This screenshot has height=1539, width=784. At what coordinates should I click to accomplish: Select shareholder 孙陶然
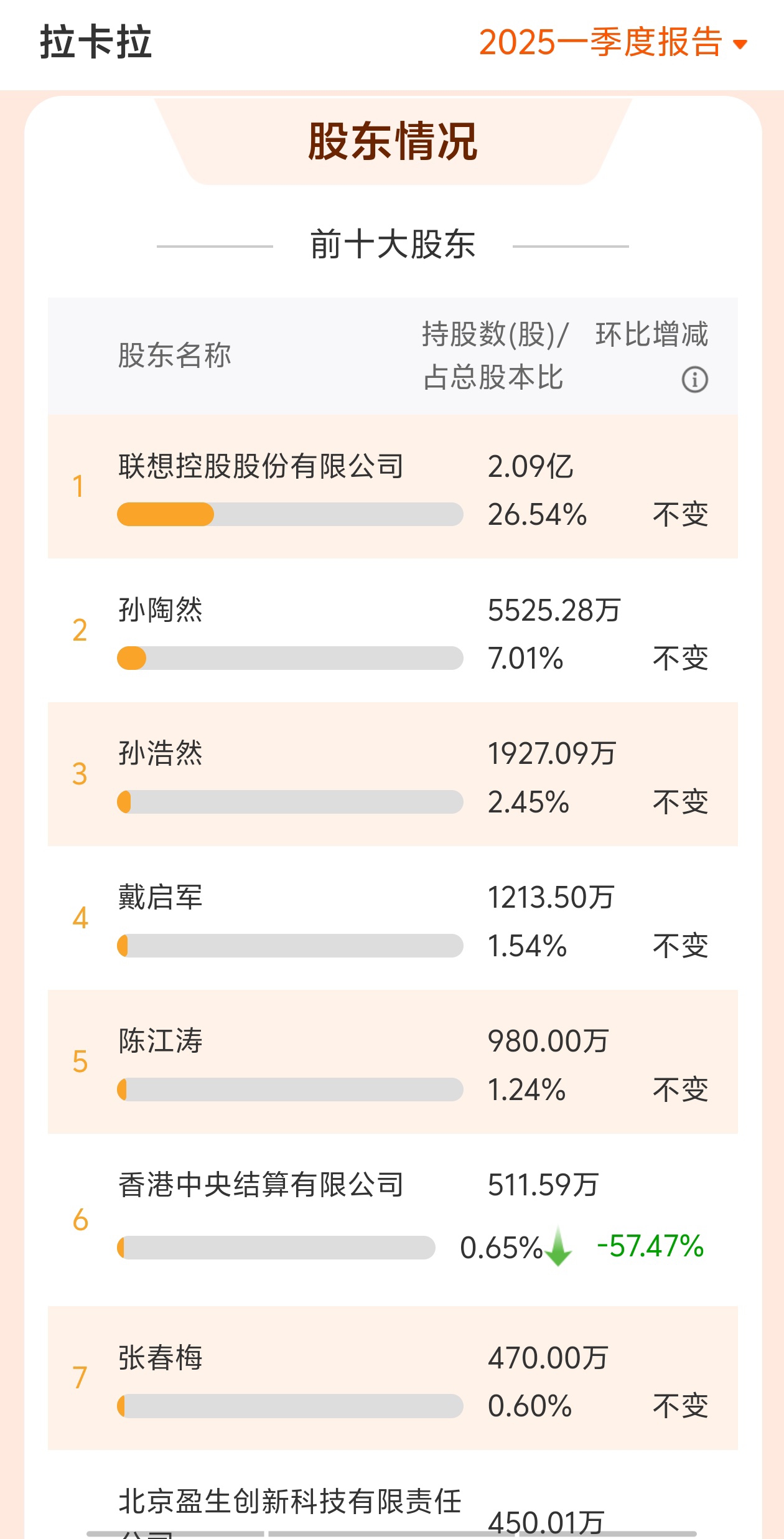(x=393, y=631)
